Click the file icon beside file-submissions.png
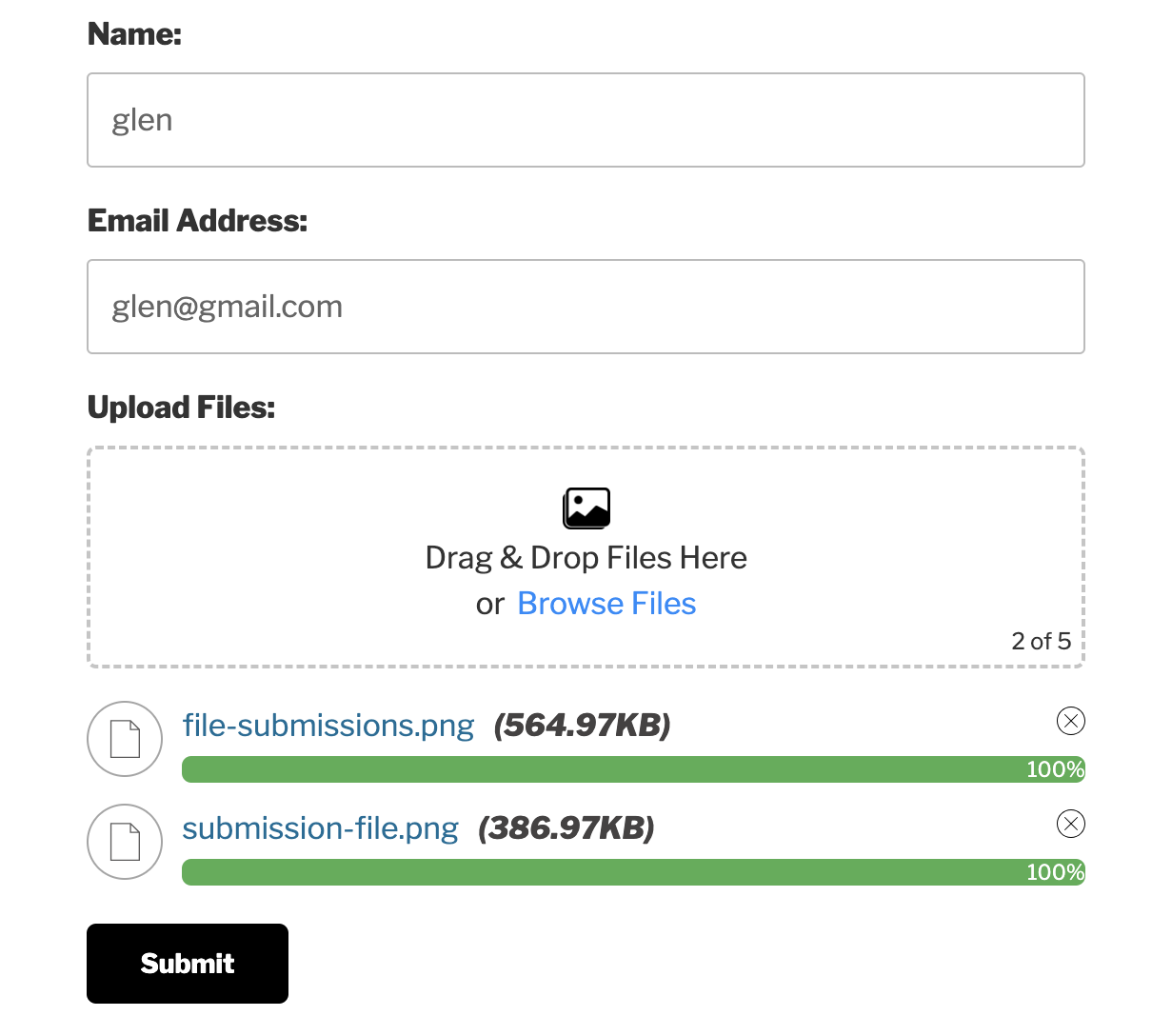 point(125,739)
